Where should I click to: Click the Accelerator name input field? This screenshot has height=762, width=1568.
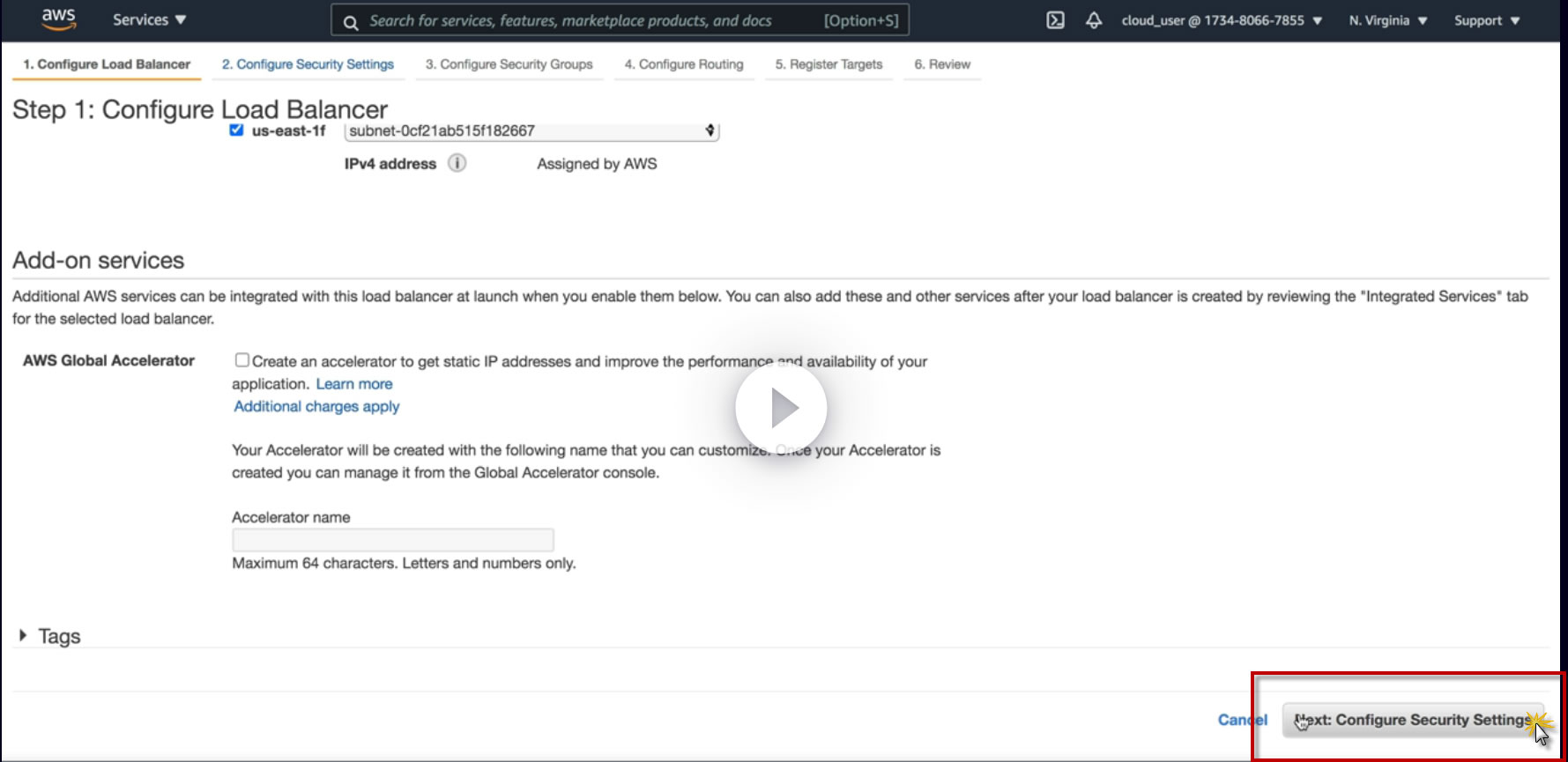393,540
